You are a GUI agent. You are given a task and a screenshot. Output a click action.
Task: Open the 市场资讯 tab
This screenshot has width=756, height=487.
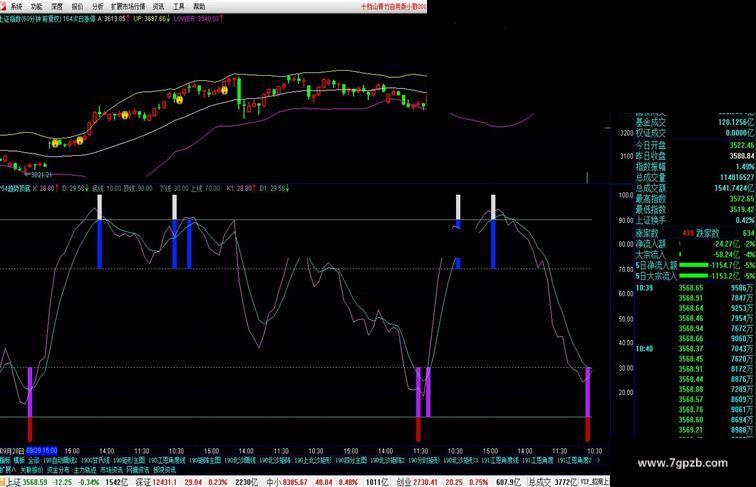pos(111,469)
